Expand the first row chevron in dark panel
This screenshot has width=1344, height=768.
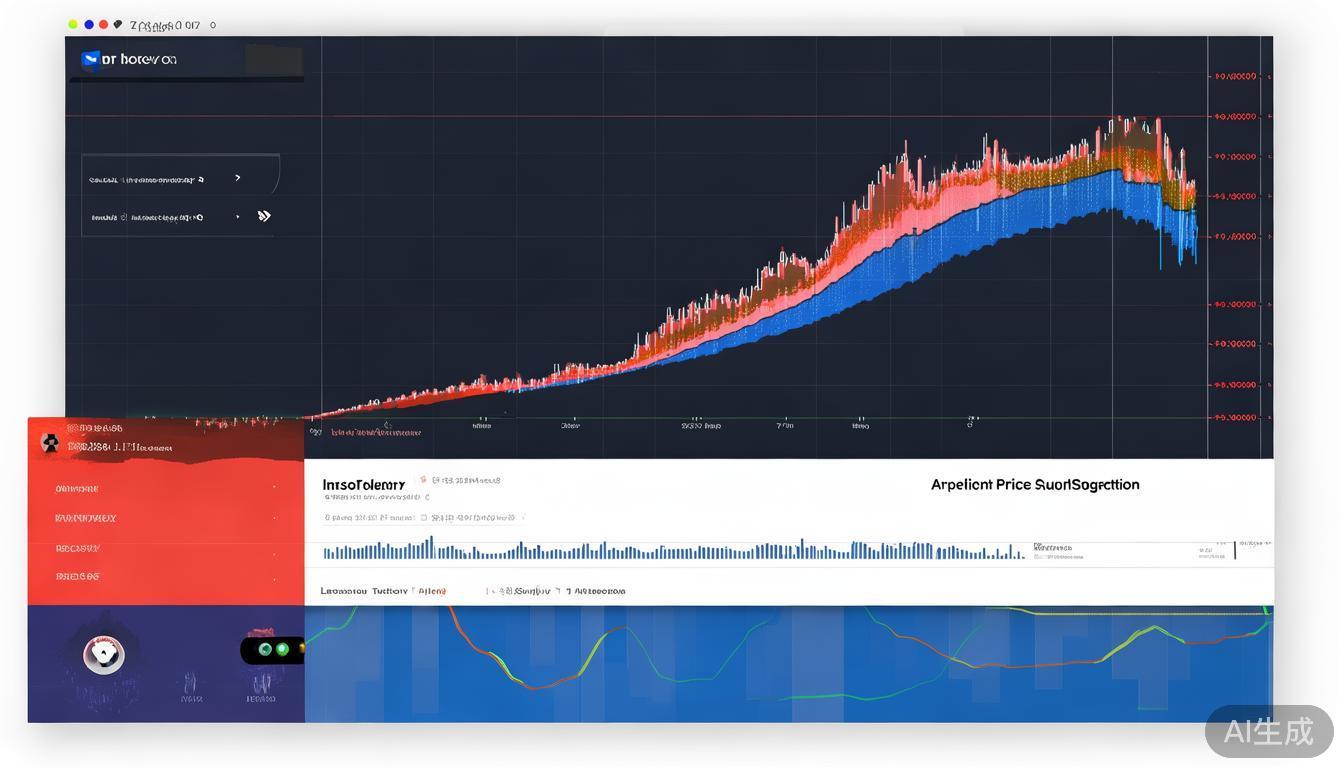coord(237,178)
